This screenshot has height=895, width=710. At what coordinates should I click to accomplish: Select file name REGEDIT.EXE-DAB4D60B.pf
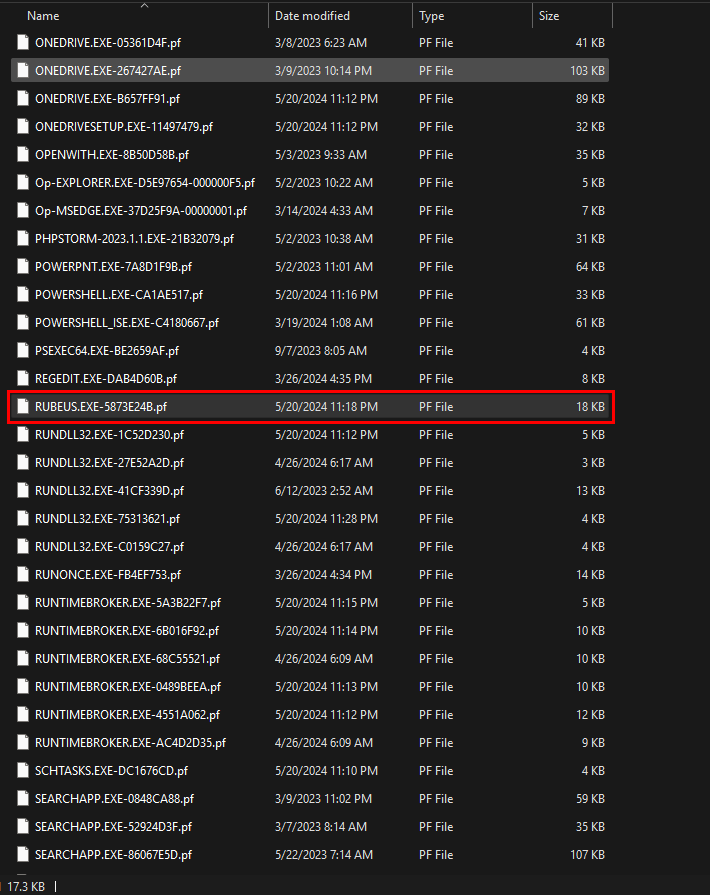click(106, 378)
